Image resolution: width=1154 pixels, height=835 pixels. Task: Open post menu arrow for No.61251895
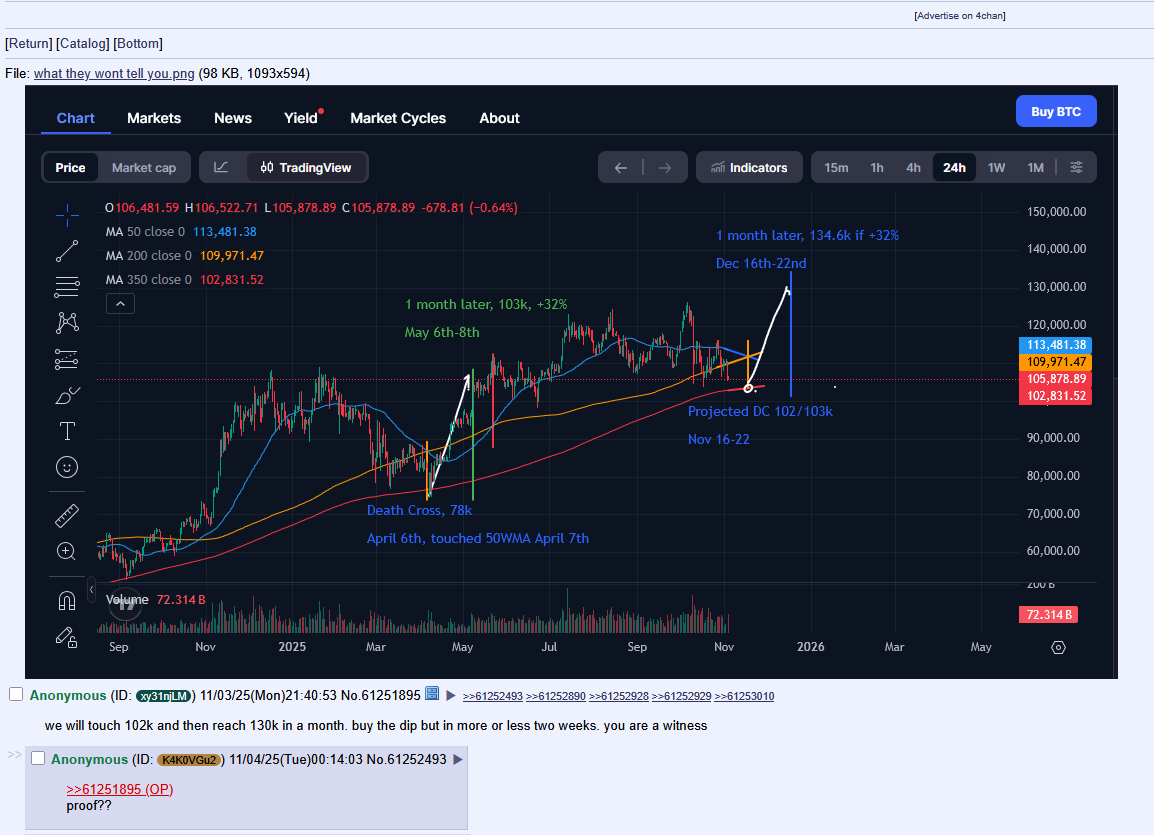click(451, 696)
